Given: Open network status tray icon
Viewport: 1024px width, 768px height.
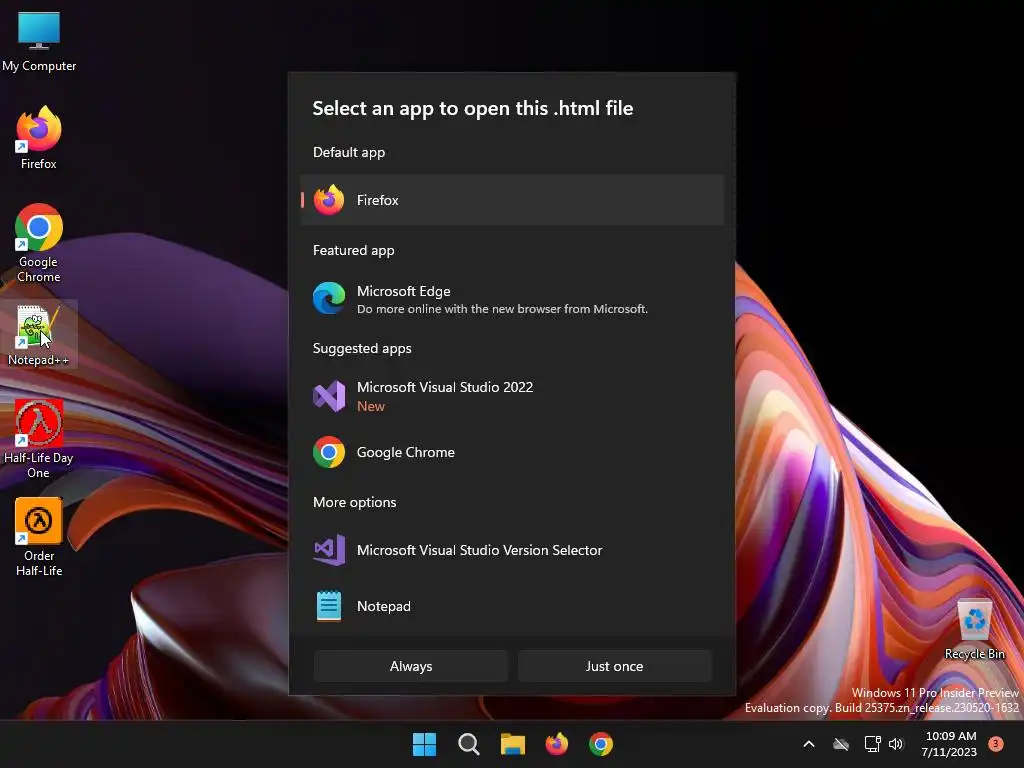Looking at the screenshot, I should click(872, 744).
